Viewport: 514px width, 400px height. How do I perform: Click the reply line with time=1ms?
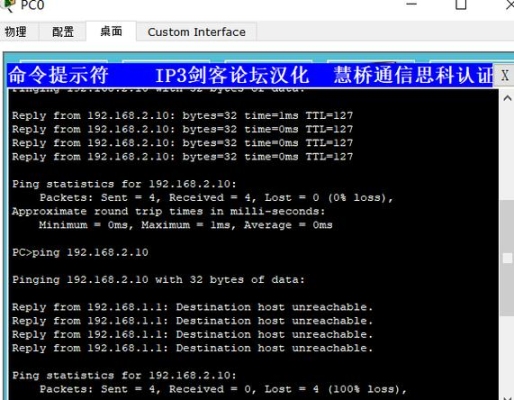coord(182,116)
